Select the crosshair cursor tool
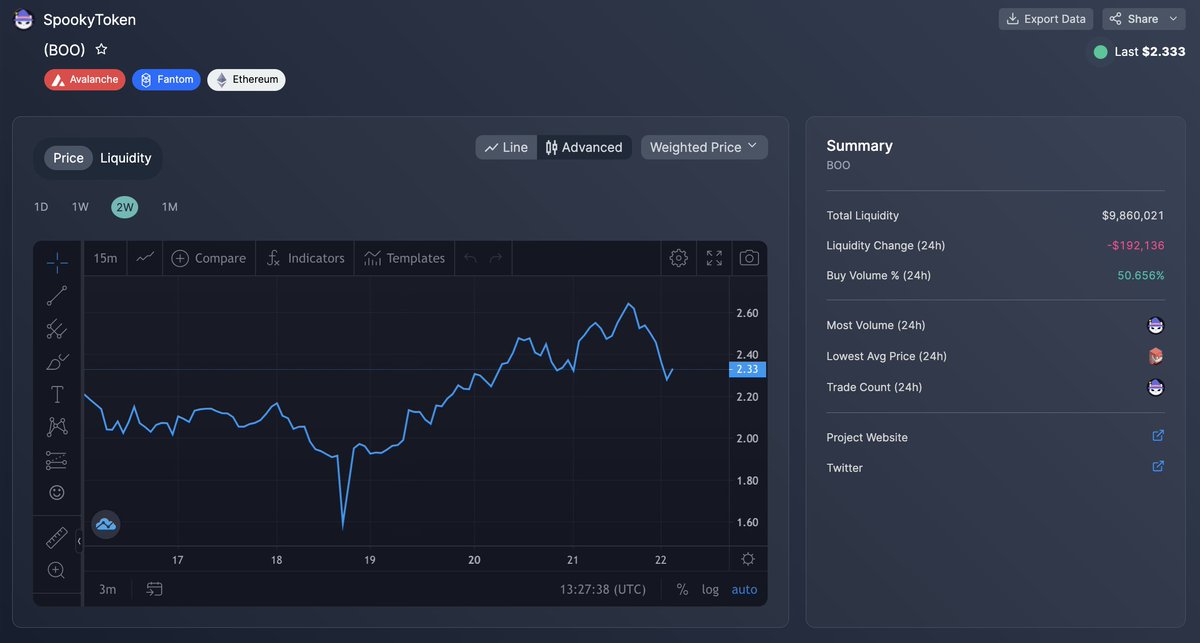Image resolution: width=1200 pixels, height=643 pixels. pyautogui.click(x=57, y=262)
